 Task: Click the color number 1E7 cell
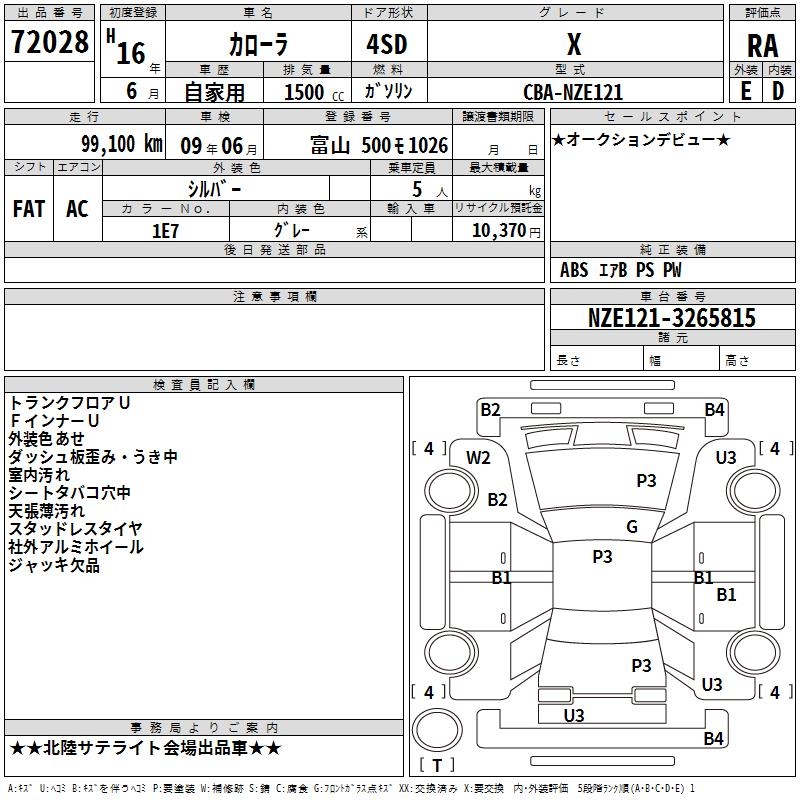click(166, 230)
